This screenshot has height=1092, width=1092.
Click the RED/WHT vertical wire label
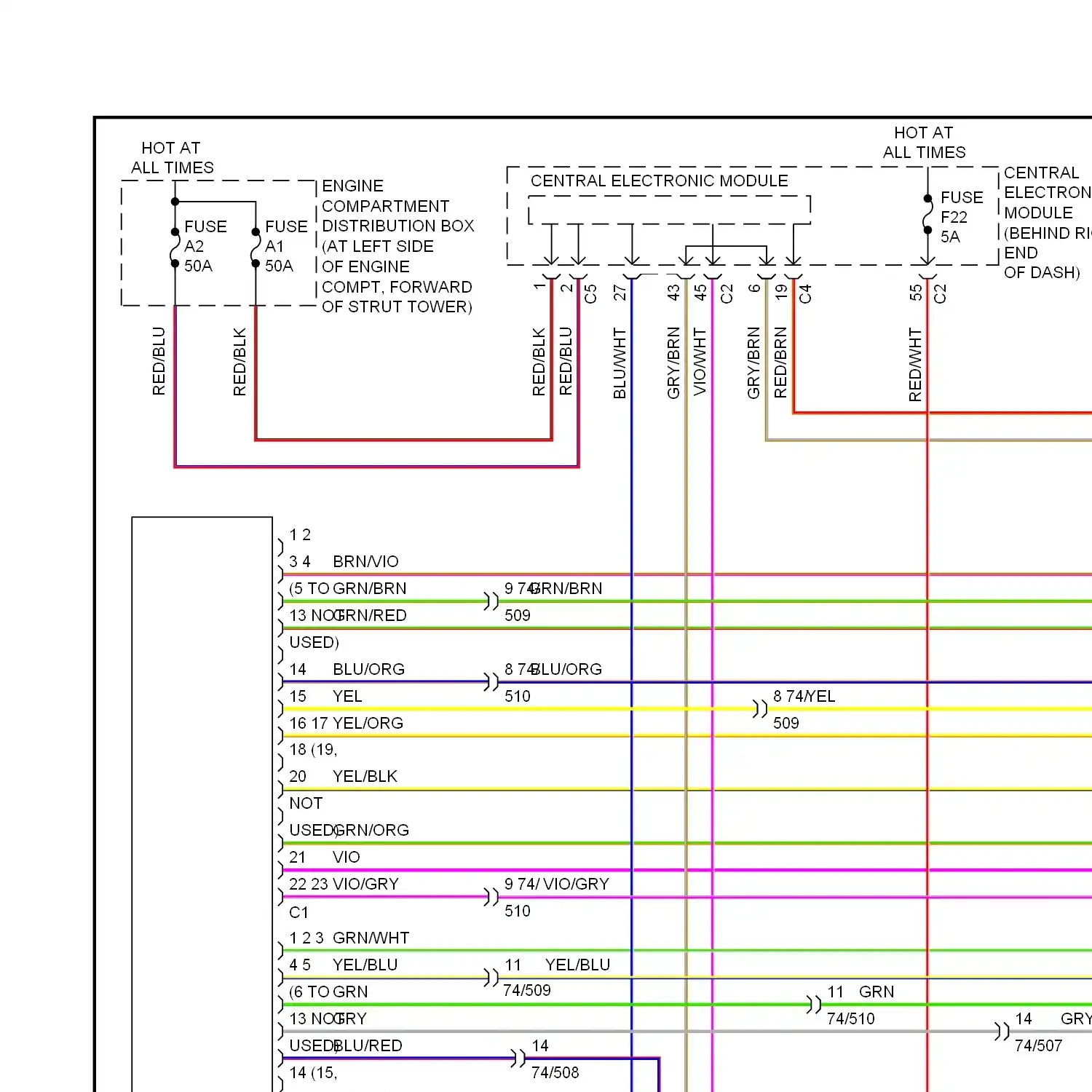pyautogui.click(x=915, y=365)
